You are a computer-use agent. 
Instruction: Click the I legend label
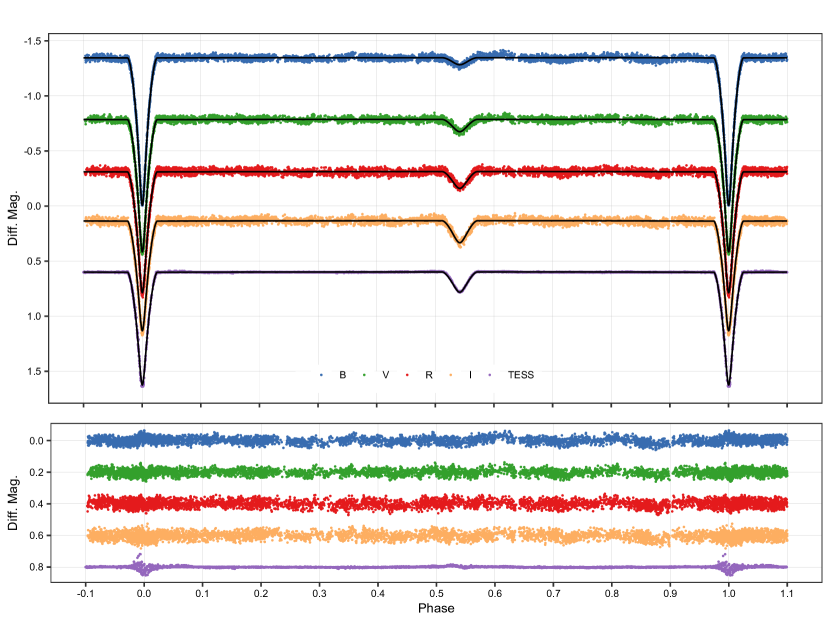coord(470,375)
